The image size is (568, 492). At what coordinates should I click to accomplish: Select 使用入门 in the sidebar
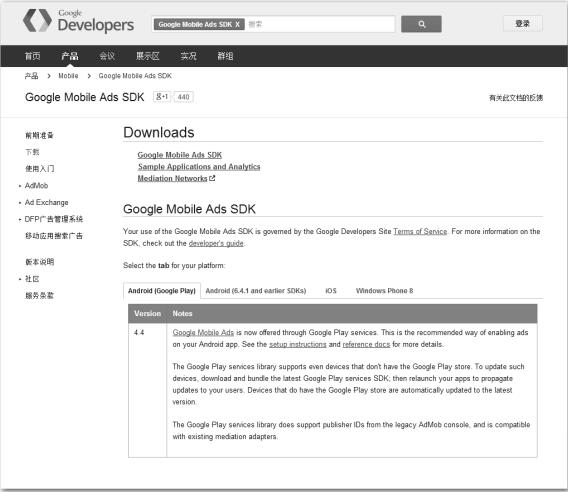pos(39,168)
